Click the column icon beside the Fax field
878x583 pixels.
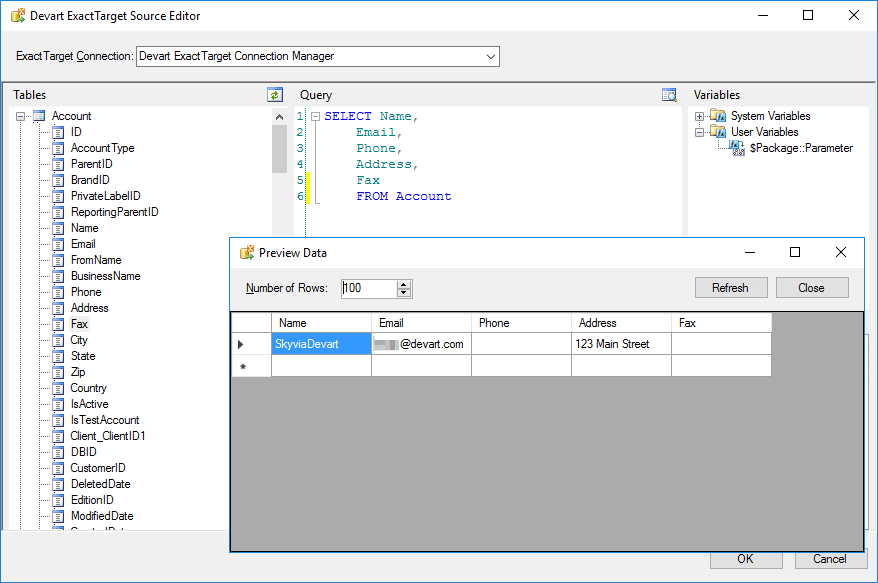(57, 323)
